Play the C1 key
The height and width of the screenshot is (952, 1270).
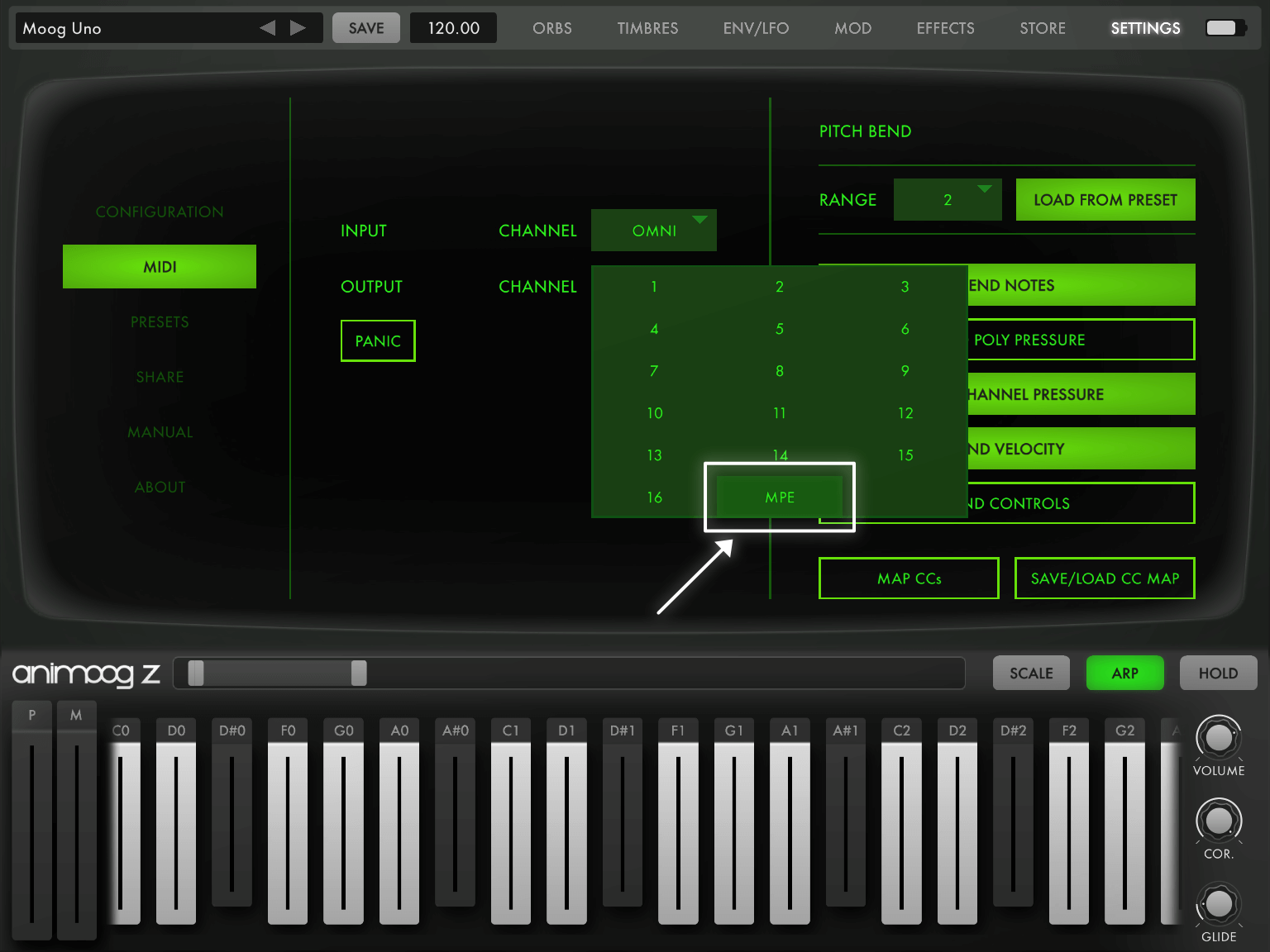tap(511, 821)
